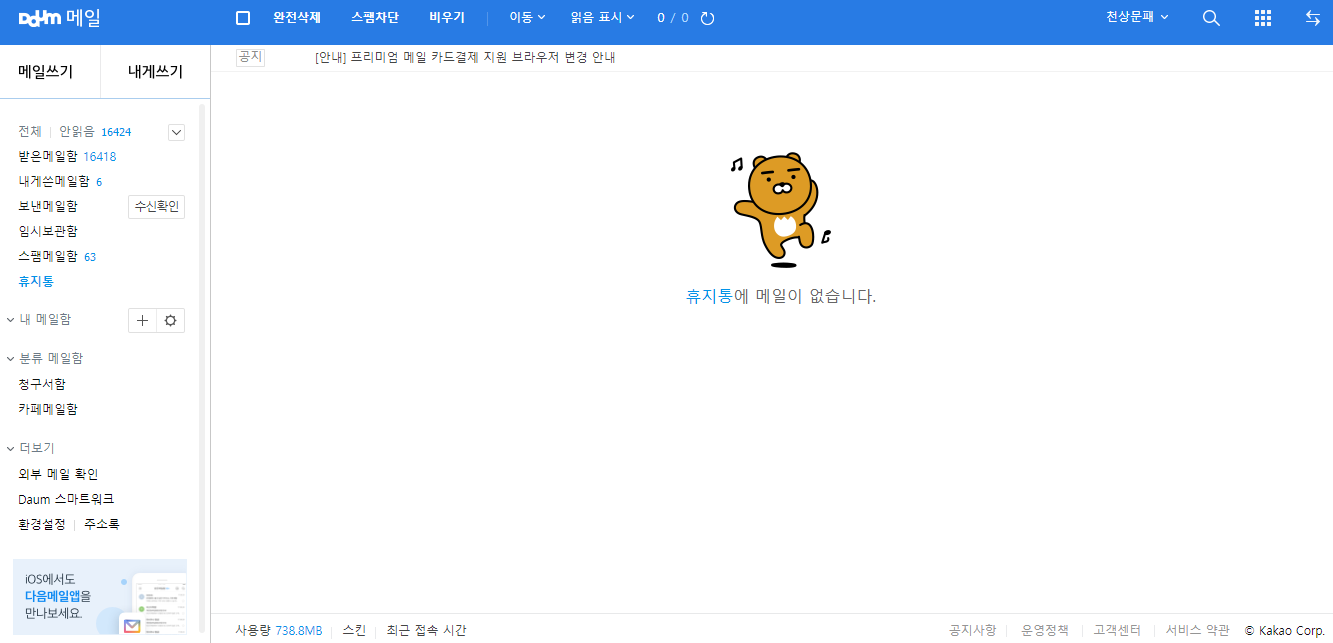Click the refresh mail list icon
Image resolution: width=1333 pixels, height=643 pixels.
708,18
